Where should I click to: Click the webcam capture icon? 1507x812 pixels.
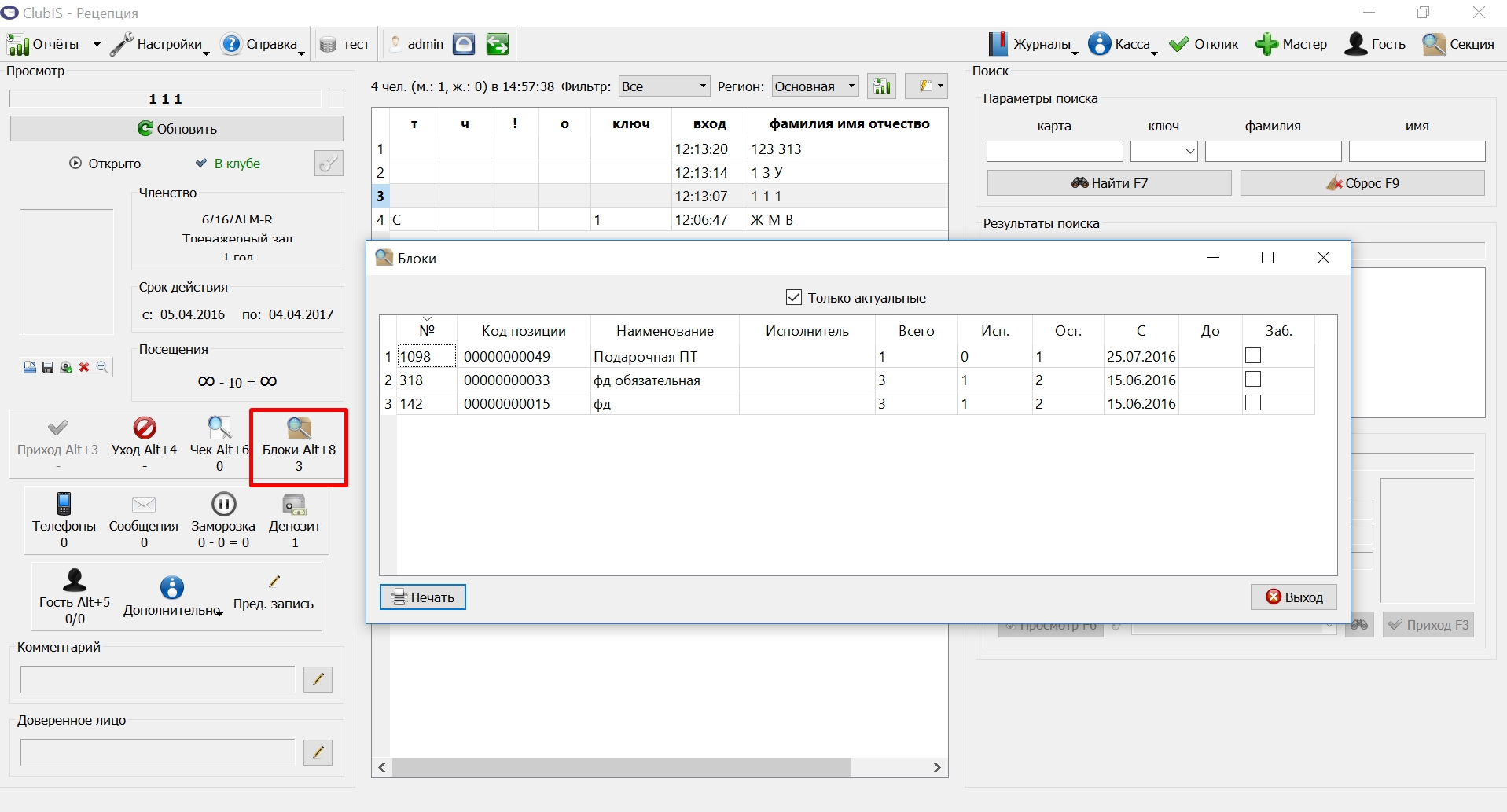pyautogui.click(x=66, y=367)
